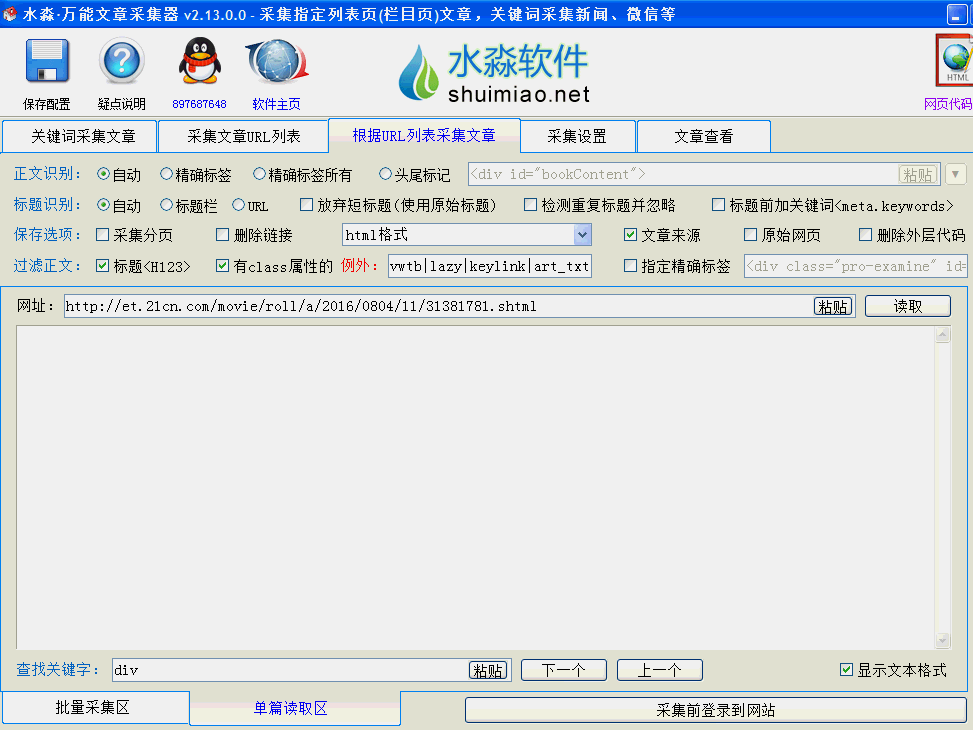Click the 水淼软件 shuimiao.net logo
The width and height of the screenshot is (973, 730).
click(494, 73)
